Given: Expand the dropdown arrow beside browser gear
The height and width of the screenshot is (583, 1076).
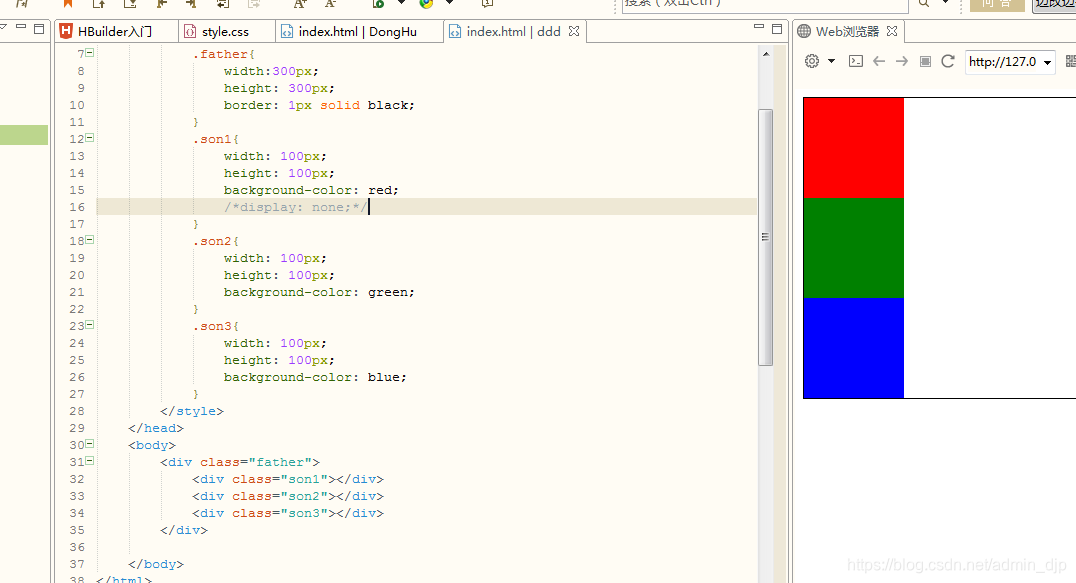Looking at the screenshot, I should [832, 61].
